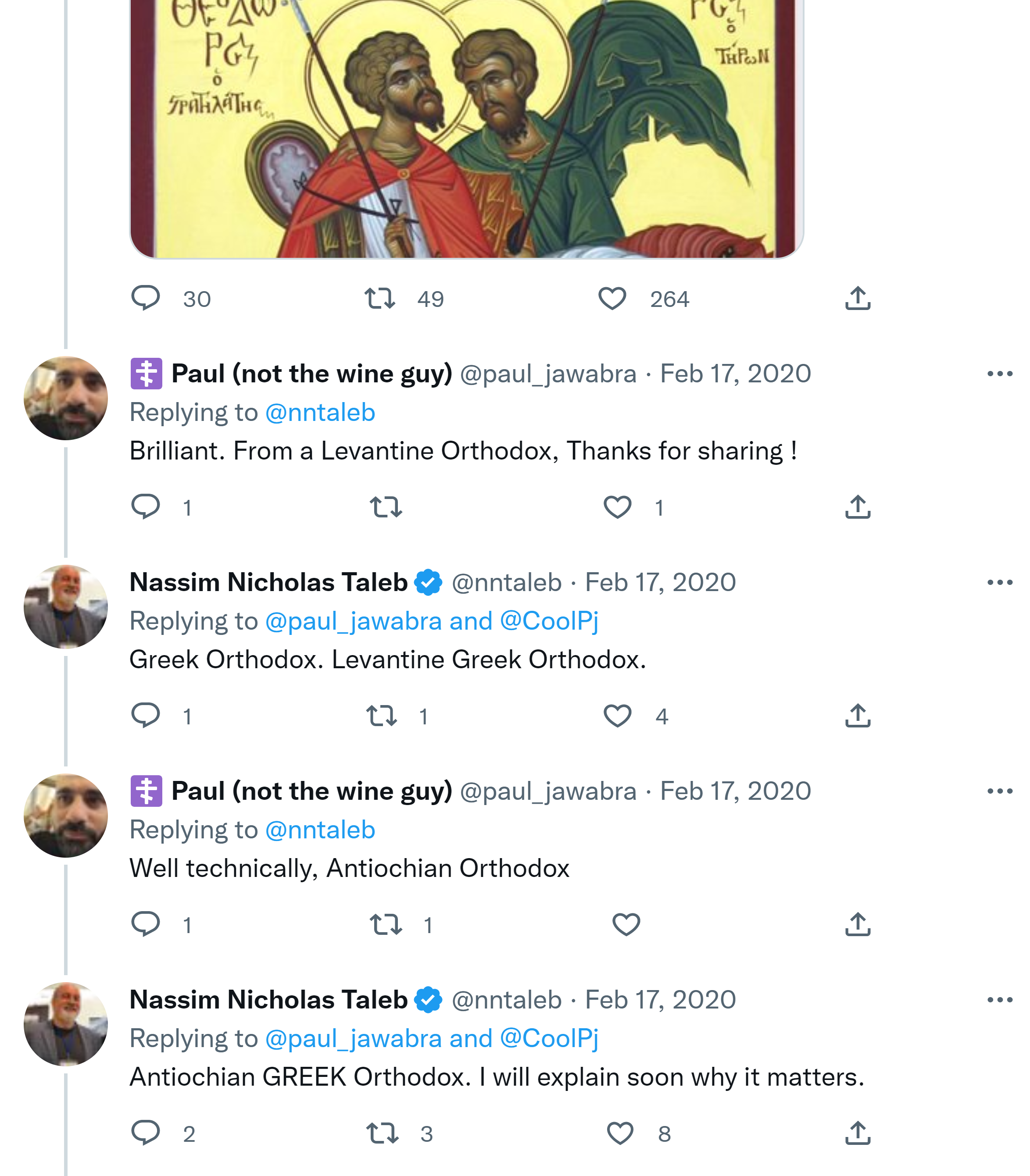Retweet Paul's 'Thanks for sharing' reply
This screenshot has height=1176, width=1030.
[385, 507]
